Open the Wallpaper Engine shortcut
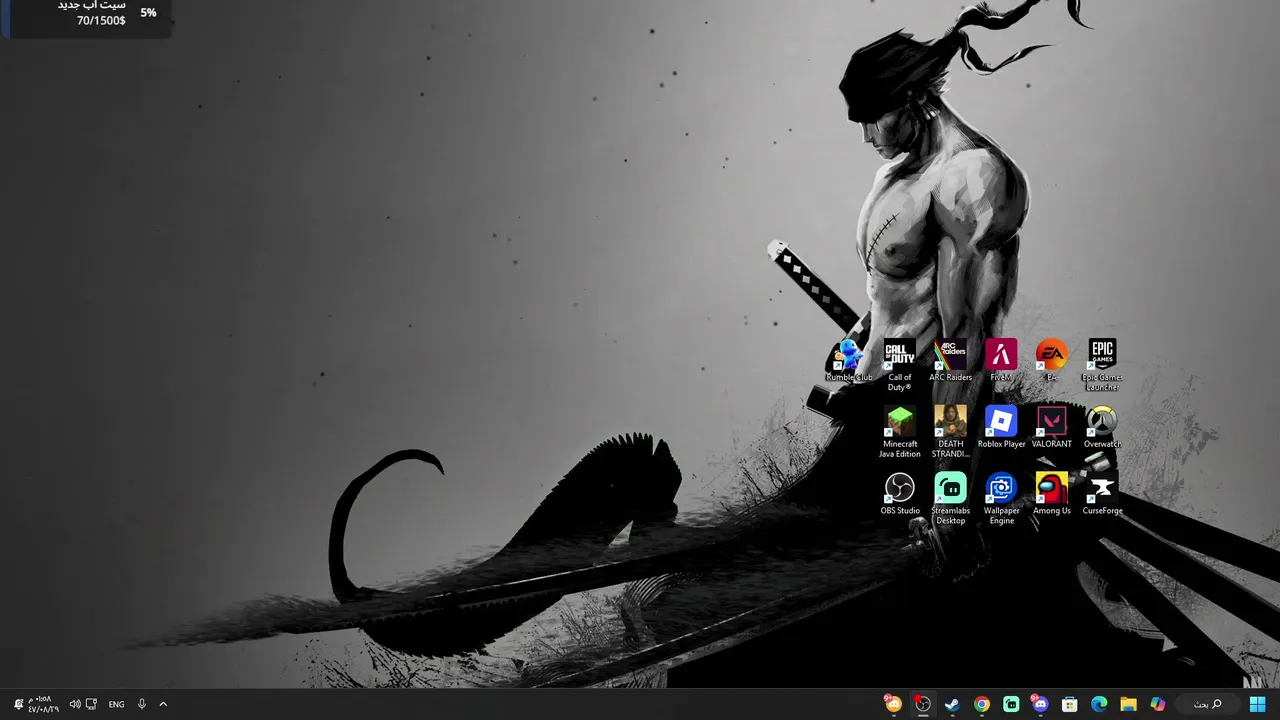Viewport: 1280px width, 720px height. [x=1001, y=499]
